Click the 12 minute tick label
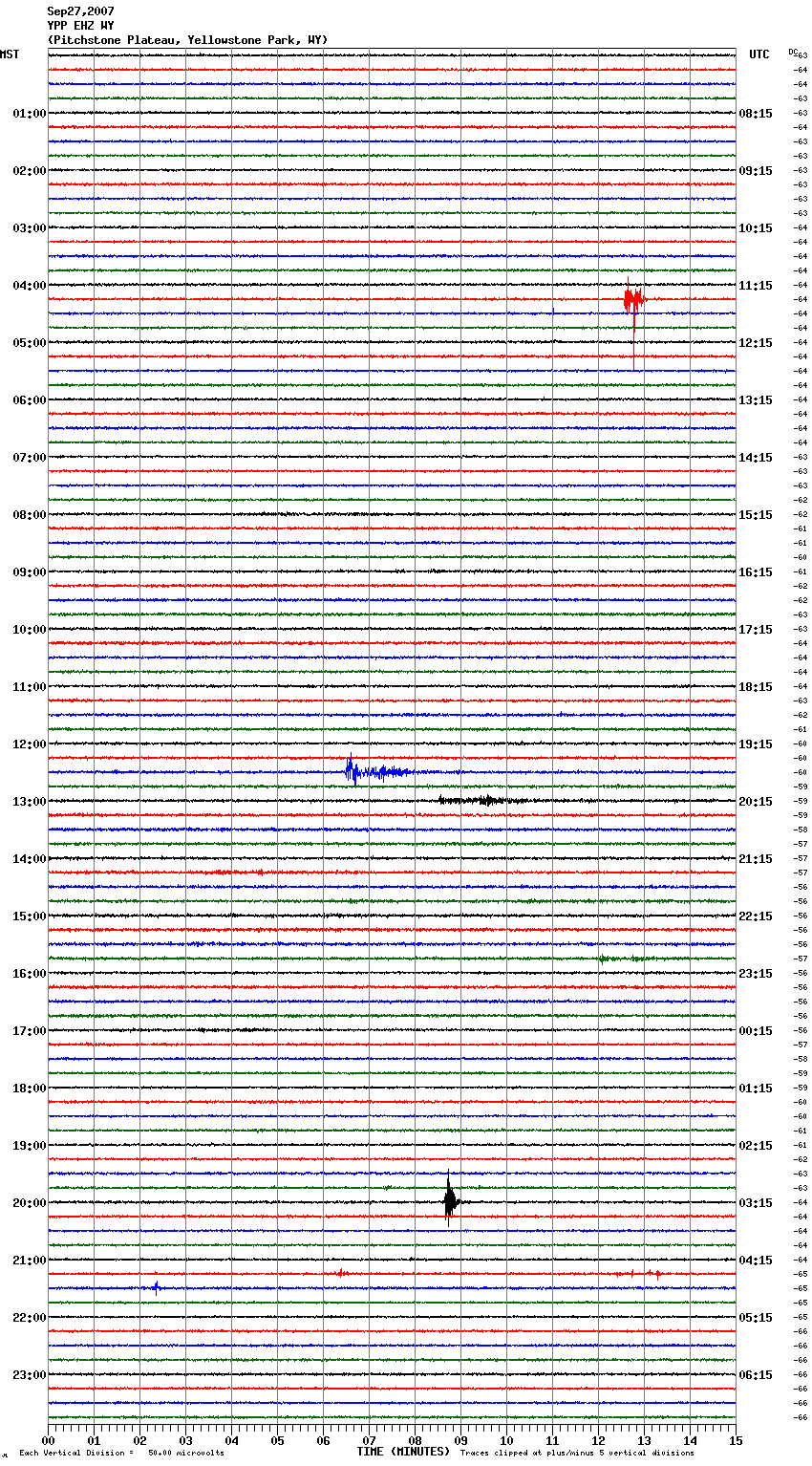The image size is (812, 1466). tap(598, 1440)
